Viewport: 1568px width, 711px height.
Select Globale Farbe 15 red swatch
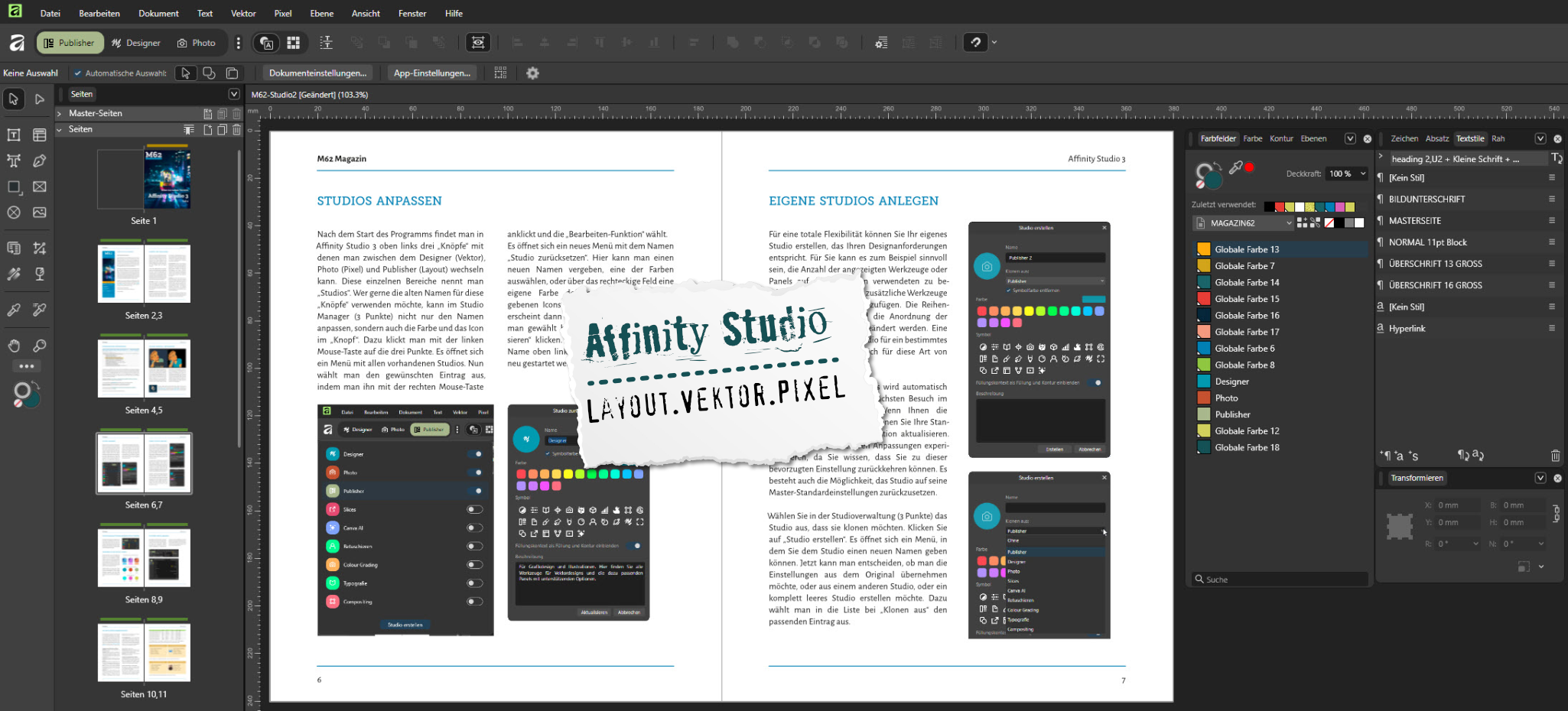[x=1203, y=299]
